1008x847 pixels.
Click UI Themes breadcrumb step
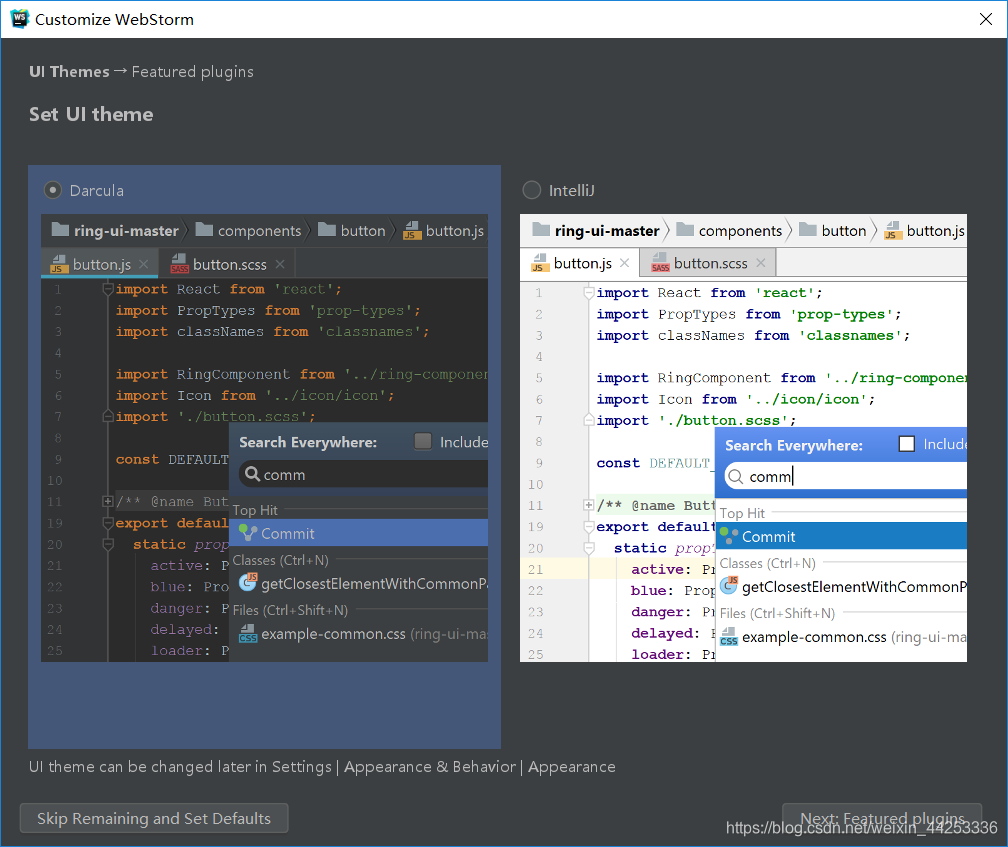point(69,71)
